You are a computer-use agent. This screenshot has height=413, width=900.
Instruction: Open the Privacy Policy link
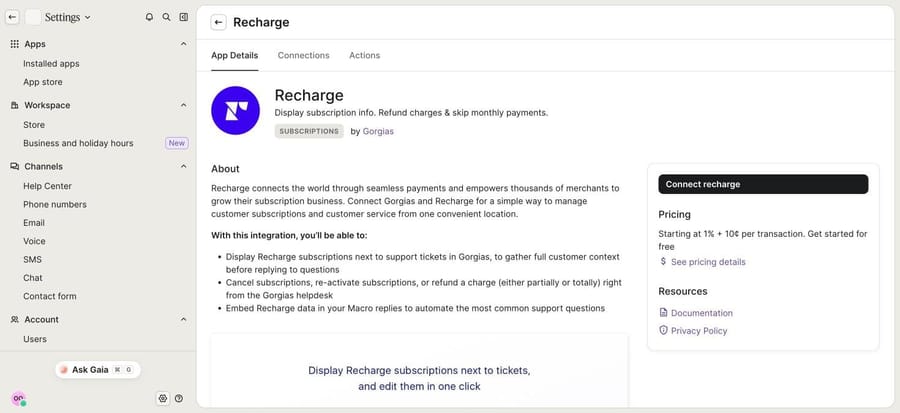[x=699, y=330]
